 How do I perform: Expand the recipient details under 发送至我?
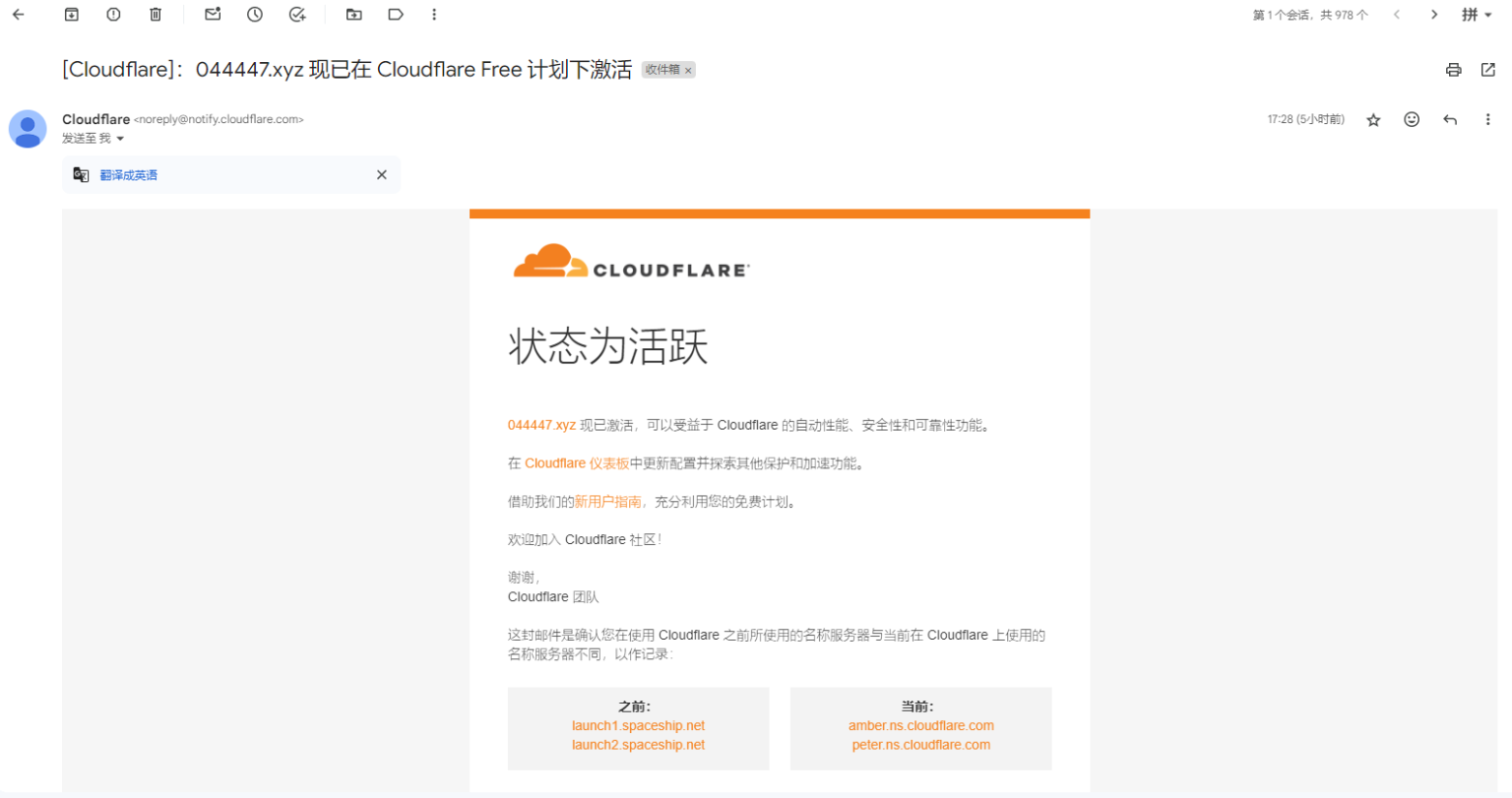[119, 138]
